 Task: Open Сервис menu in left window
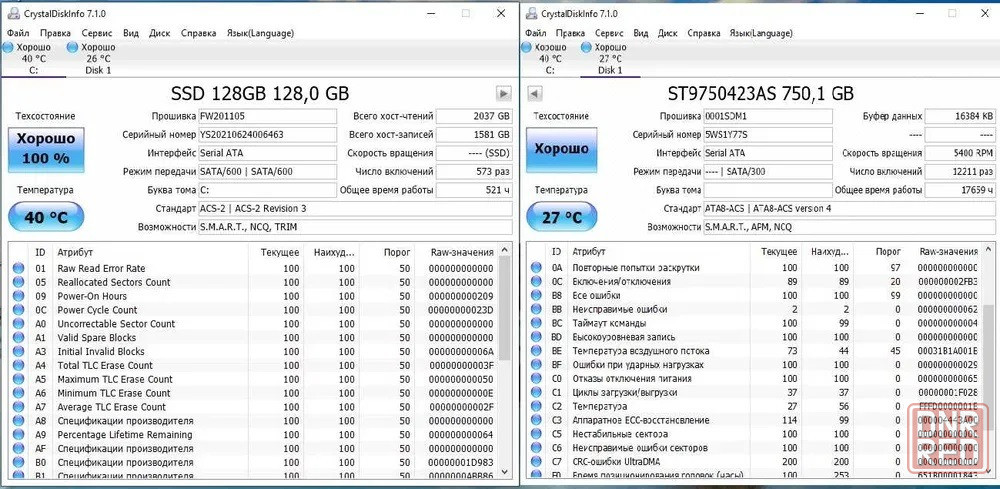(97, 33)
